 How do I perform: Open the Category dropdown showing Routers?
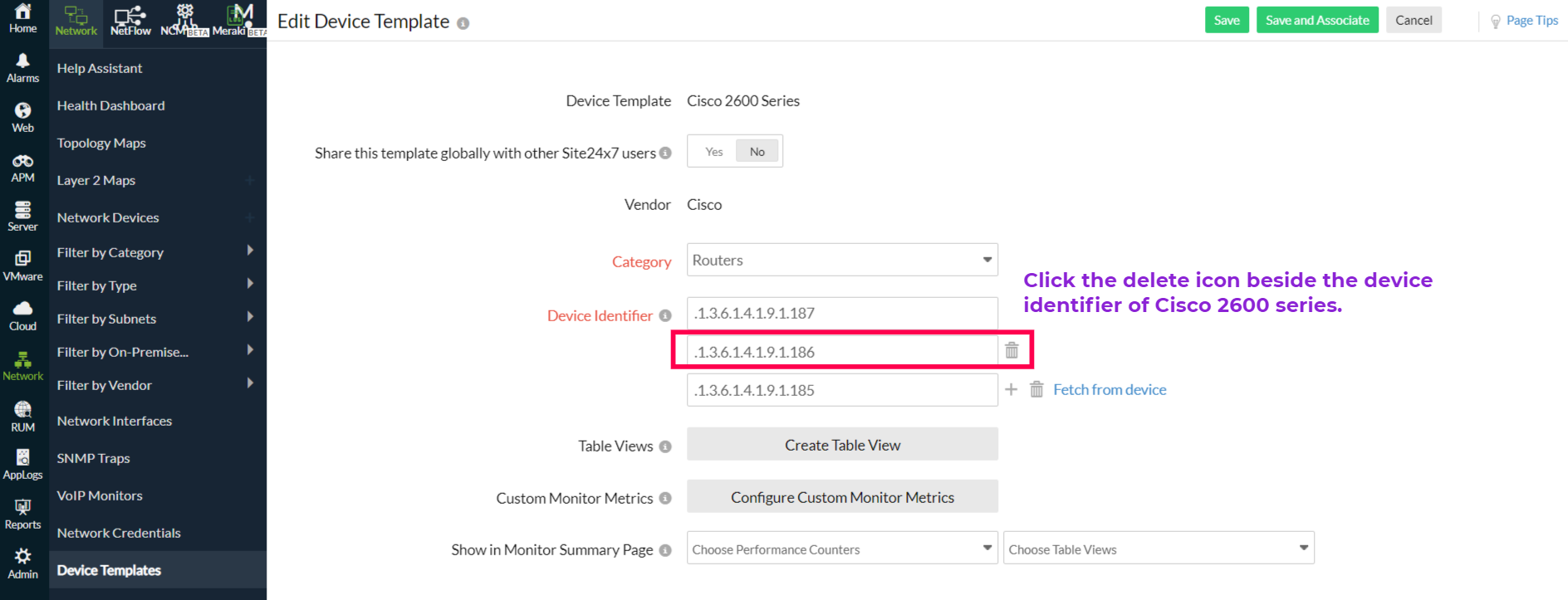(x=842, y=260)
